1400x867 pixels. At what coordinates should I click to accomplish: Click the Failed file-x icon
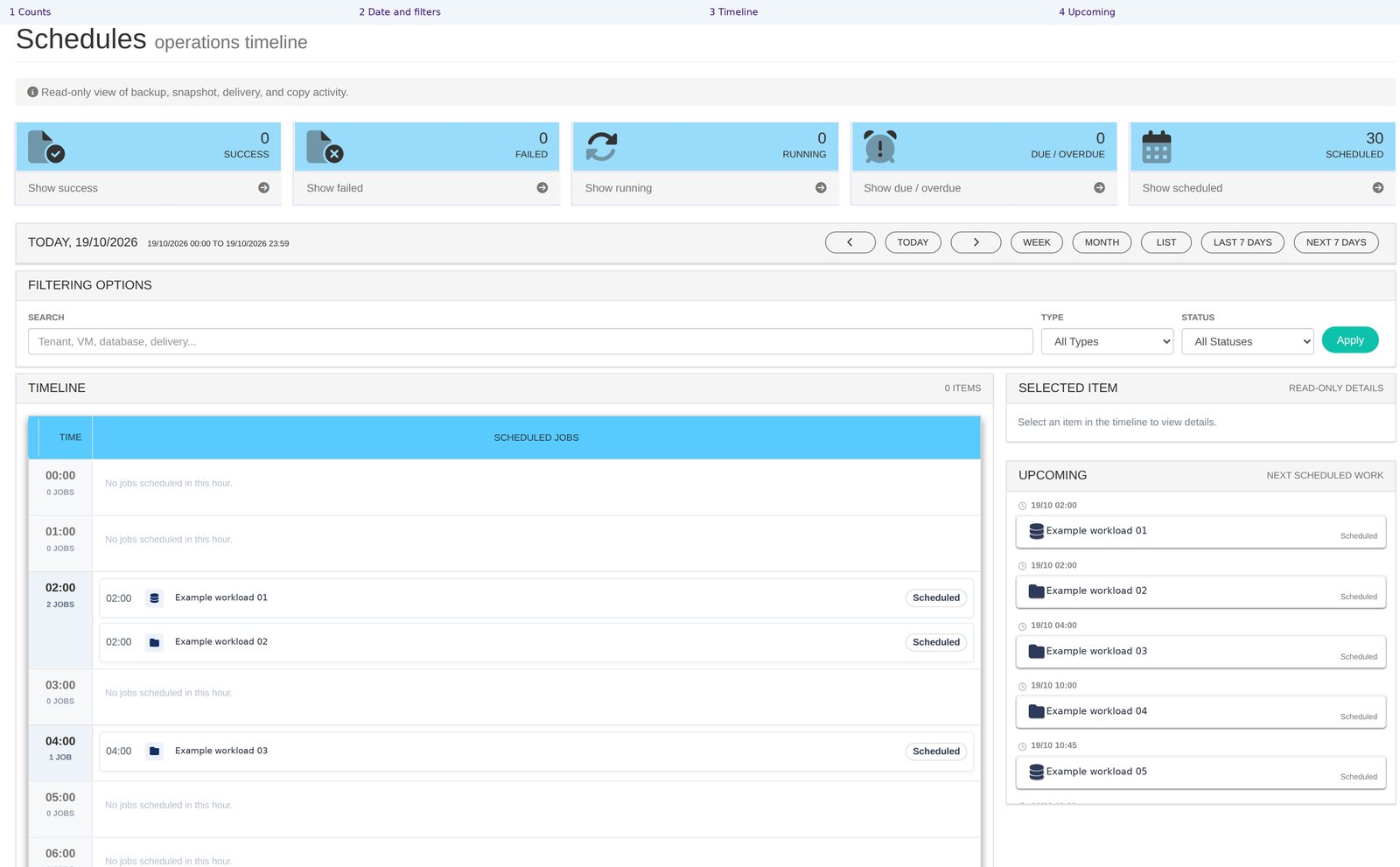[x=325, y=147]
